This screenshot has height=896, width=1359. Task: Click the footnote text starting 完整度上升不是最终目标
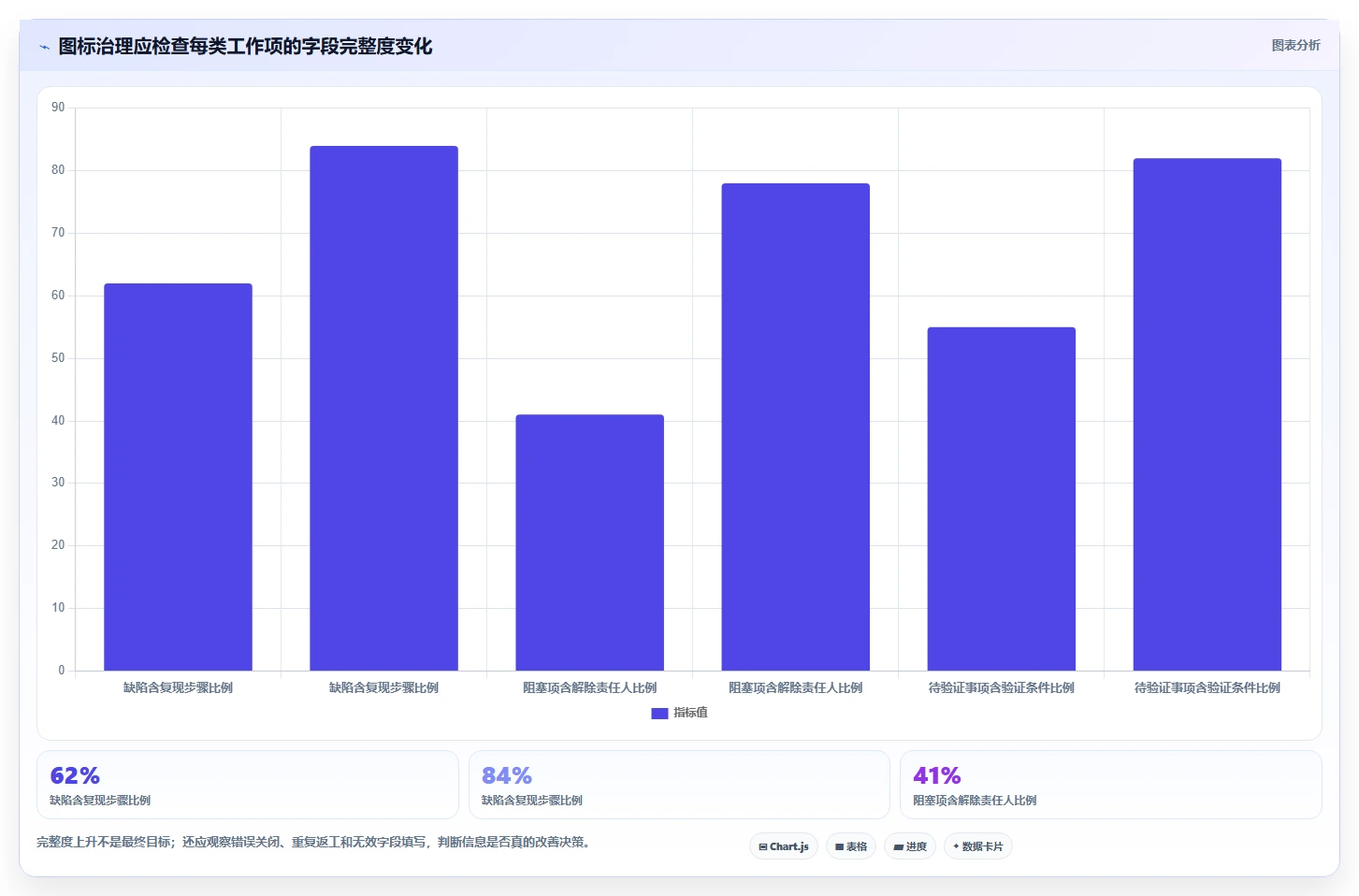point(313,842)
